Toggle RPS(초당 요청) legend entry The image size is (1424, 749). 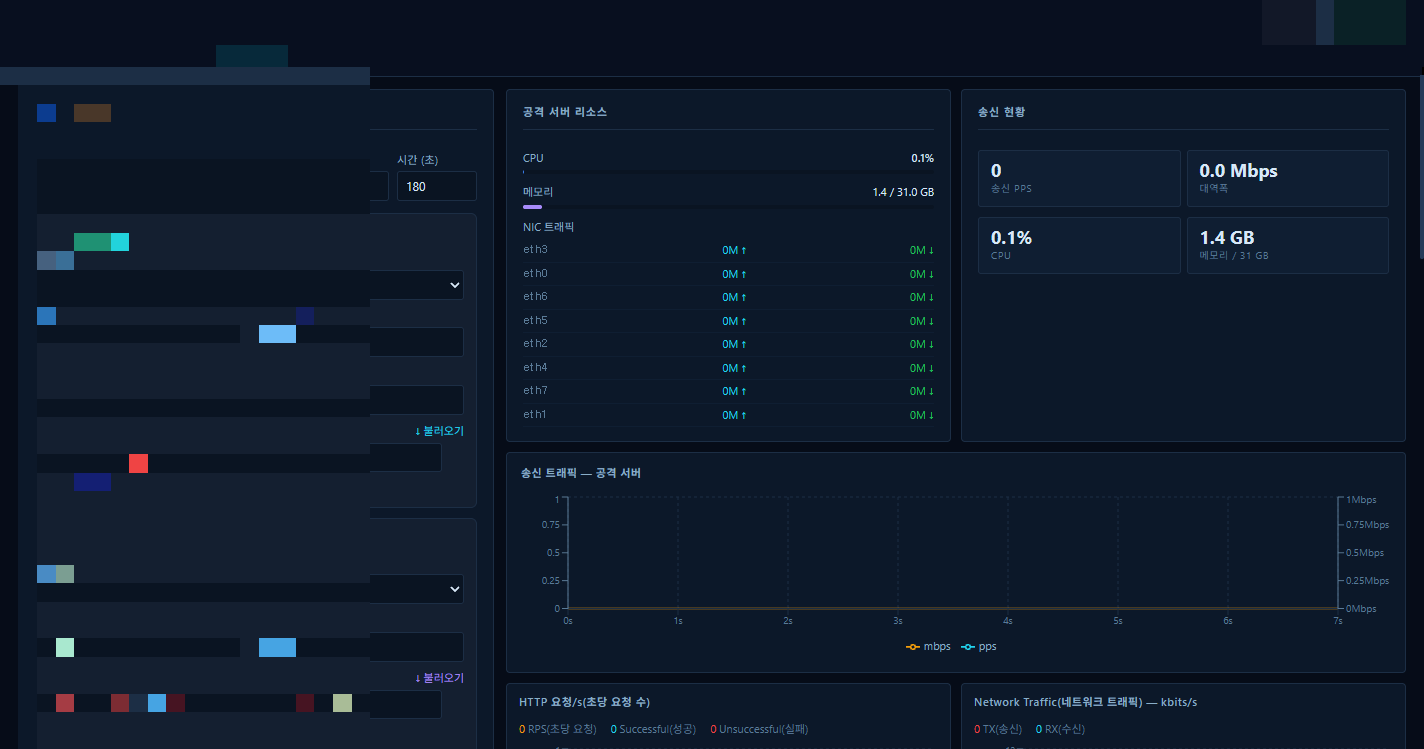tap(558, 729)
